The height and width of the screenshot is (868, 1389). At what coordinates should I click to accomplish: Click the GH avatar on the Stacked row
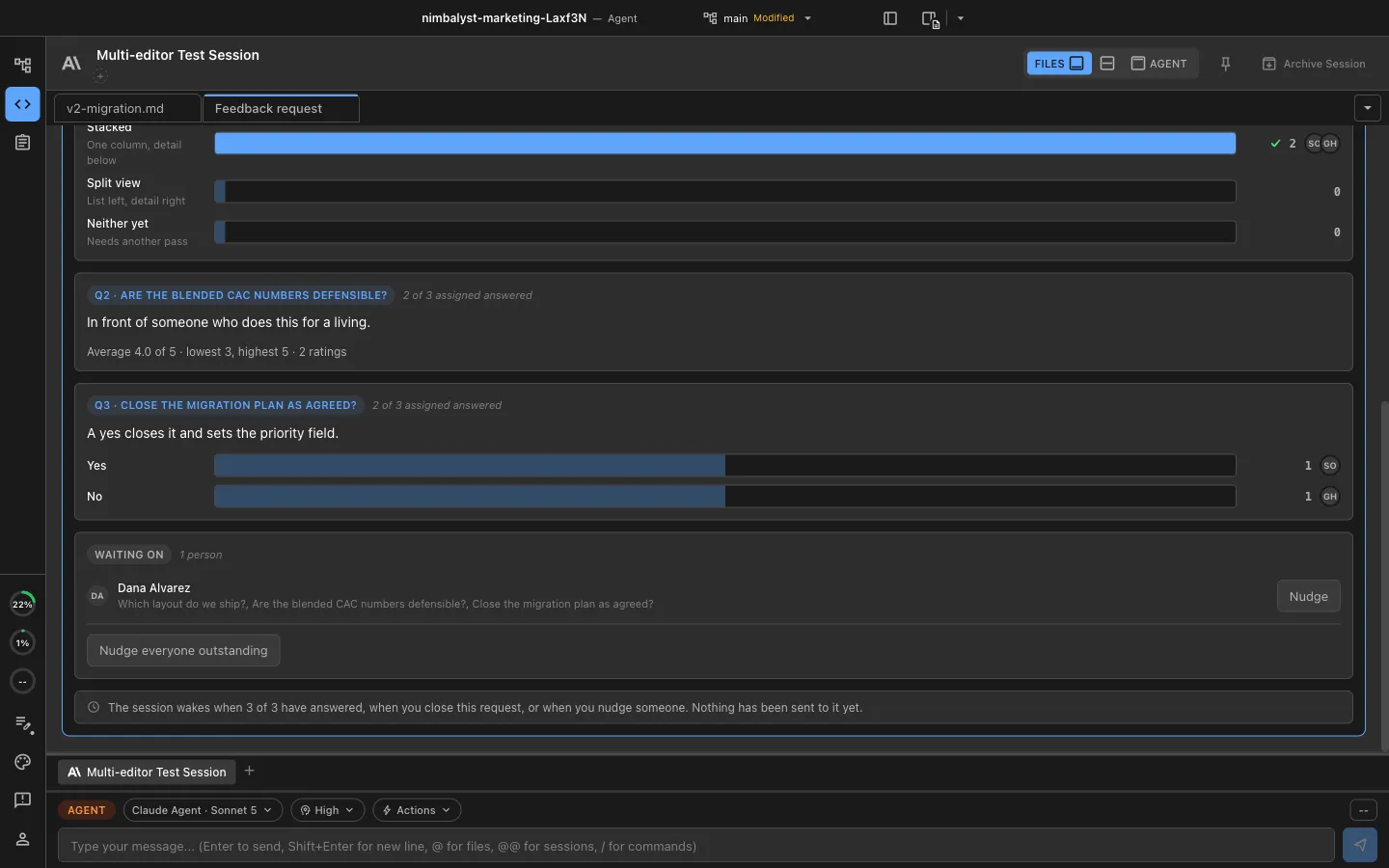1331,144
